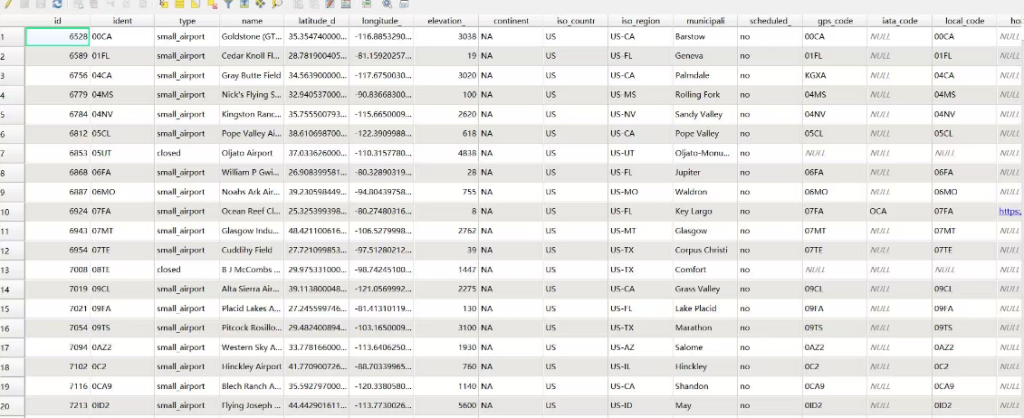Open the field calculator icon
The image size is (1024, 418).
(x=345, y=4)
